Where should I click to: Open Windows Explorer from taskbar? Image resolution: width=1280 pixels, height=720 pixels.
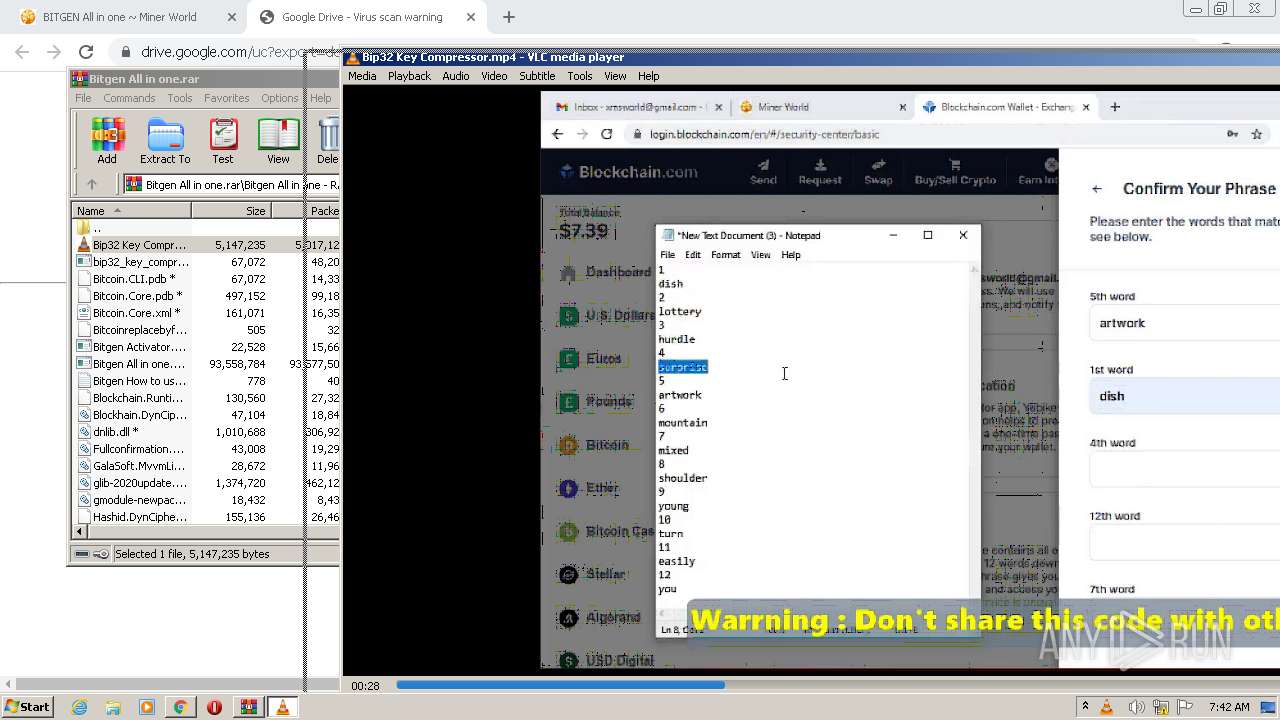pos(113,707)
